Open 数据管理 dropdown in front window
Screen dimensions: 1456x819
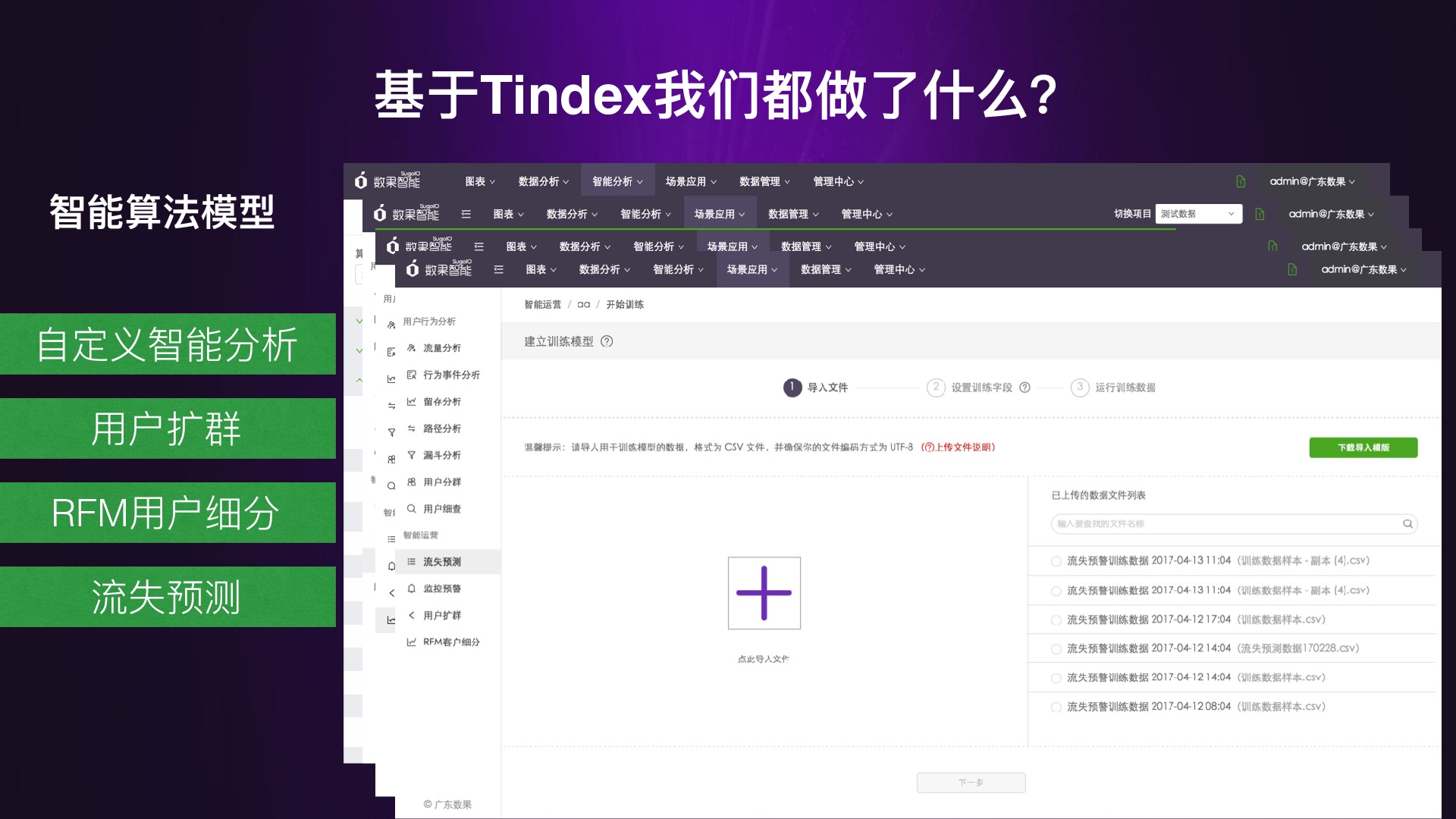(x=826, y=269)
